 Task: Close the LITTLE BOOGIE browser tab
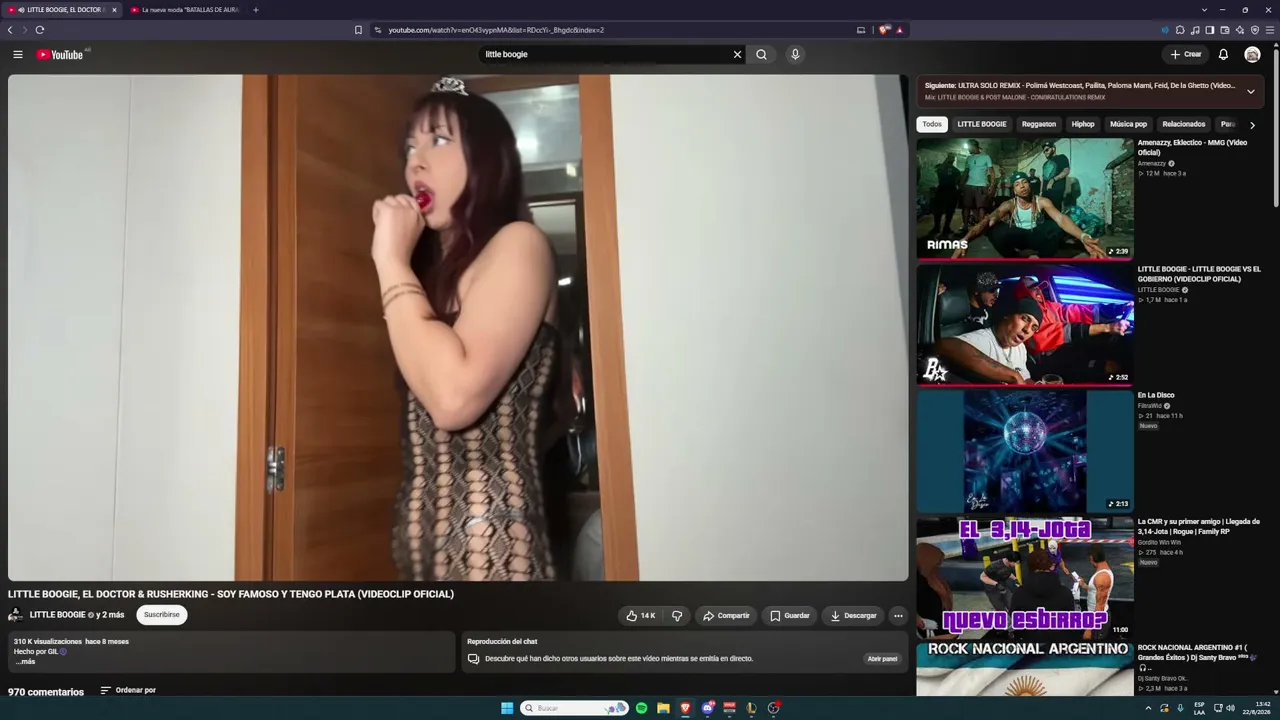[x=114, y=10]
